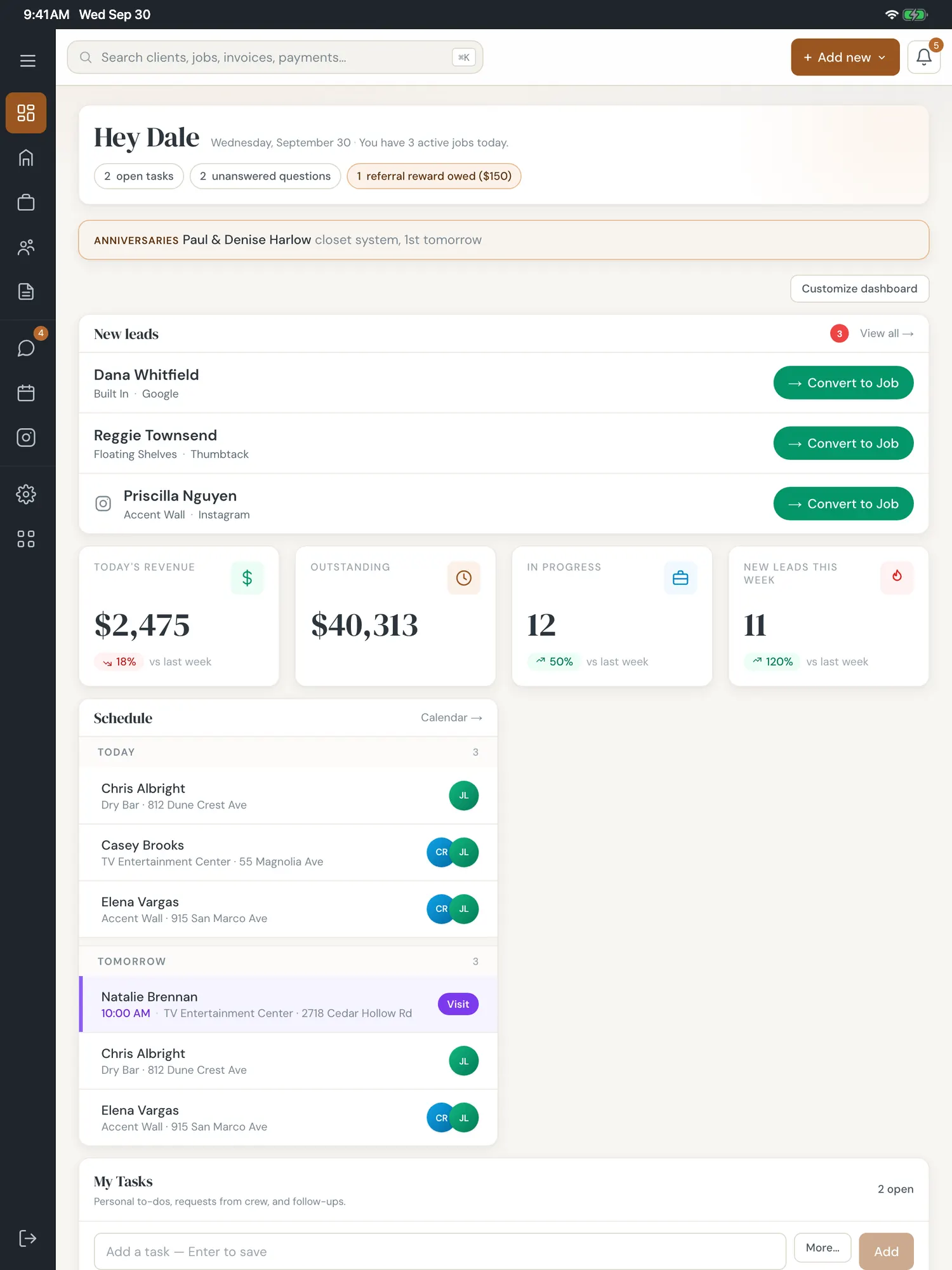
Task: Click the Instagram icon beside Priscilla Nguyen
Action: [103, 504]
